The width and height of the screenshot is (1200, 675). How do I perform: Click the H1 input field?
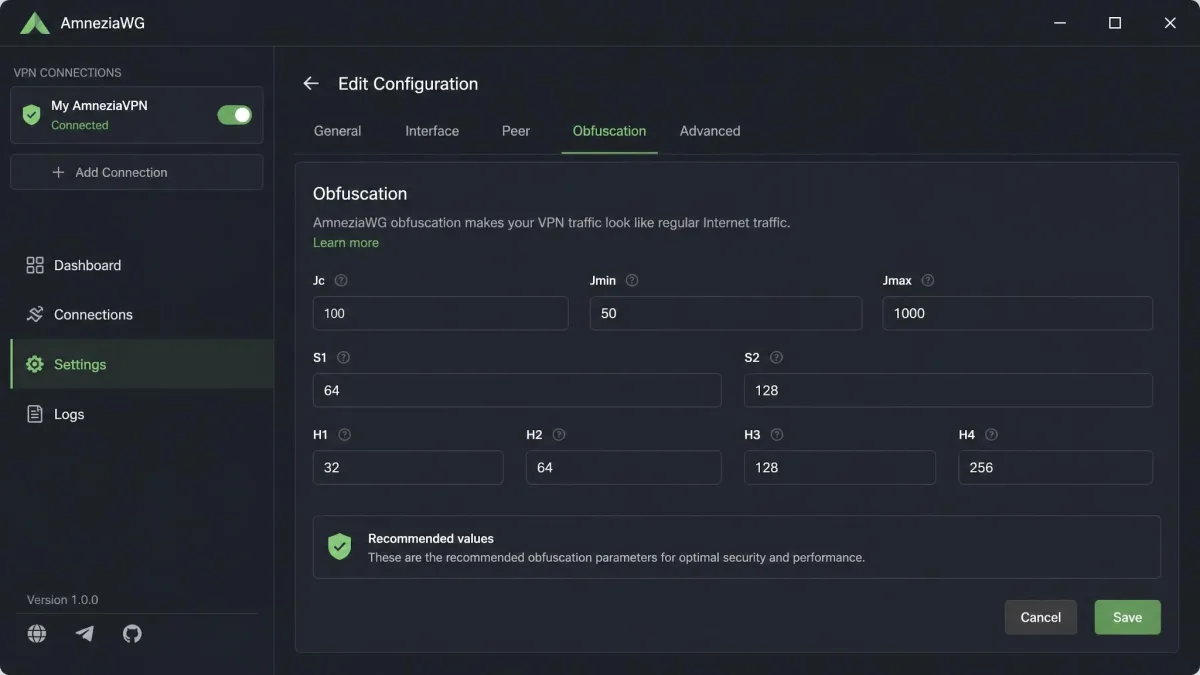click(x=408, y=467)
